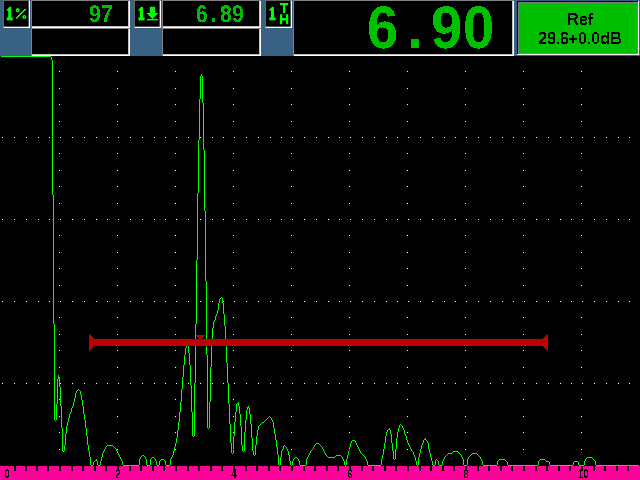Select the amplitude reading showing 97
Viewport: 640px width, 480px height.
click(80, 14)
